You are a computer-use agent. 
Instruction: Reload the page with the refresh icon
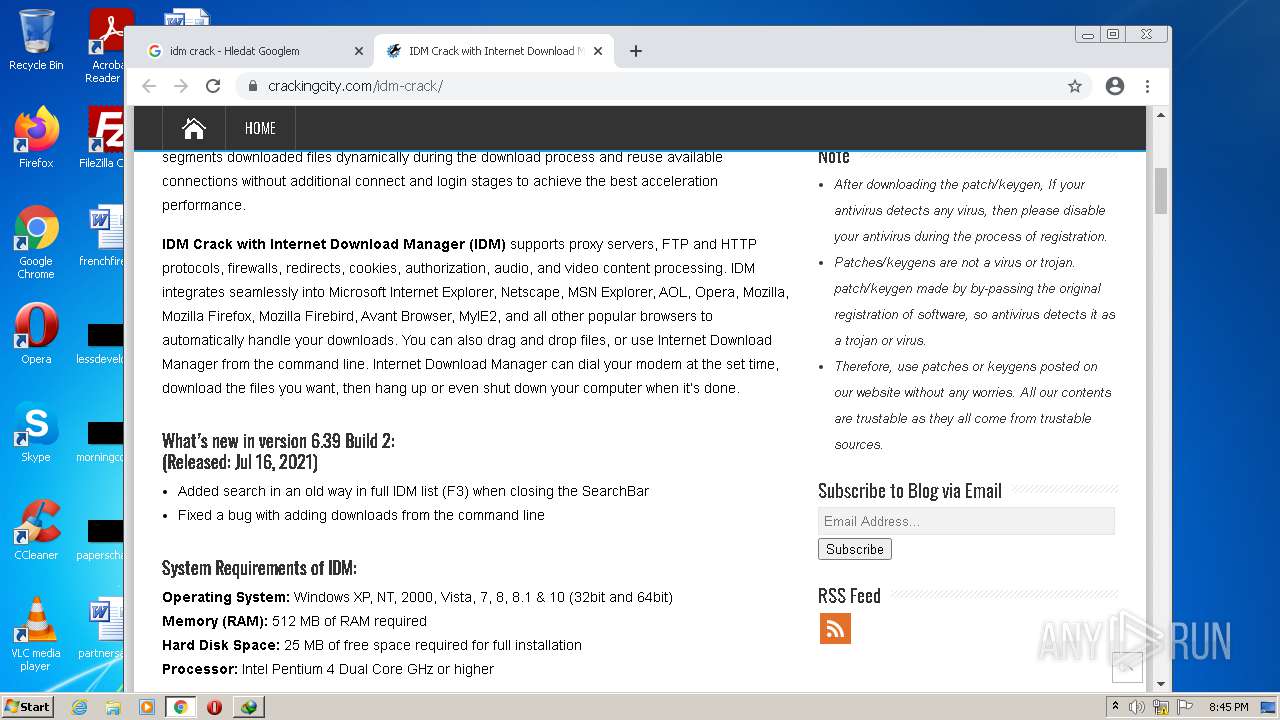click(x=213, y=86)
